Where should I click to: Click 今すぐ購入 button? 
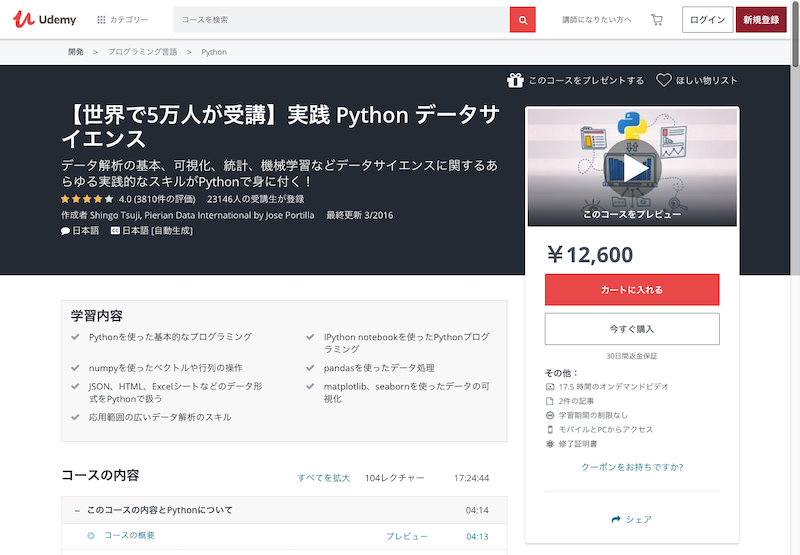(632, 329)
